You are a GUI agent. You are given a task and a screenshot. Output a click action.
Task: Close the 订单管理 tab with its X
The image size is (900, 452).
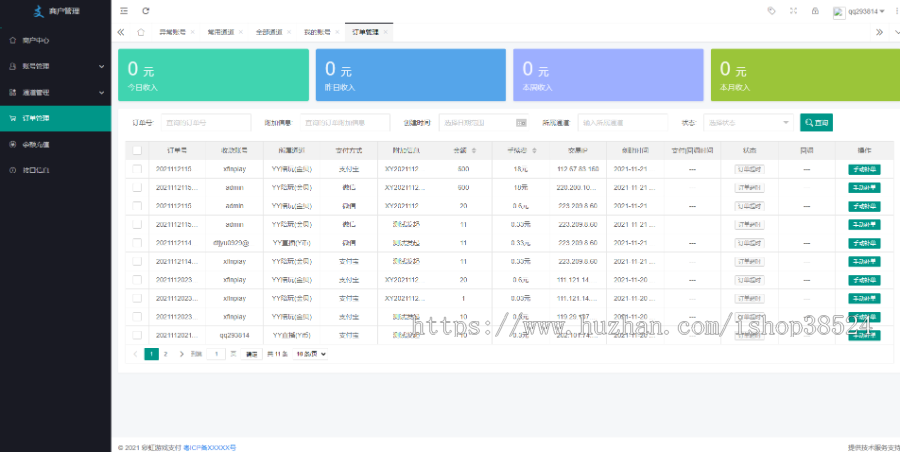[x=386, y=32]
